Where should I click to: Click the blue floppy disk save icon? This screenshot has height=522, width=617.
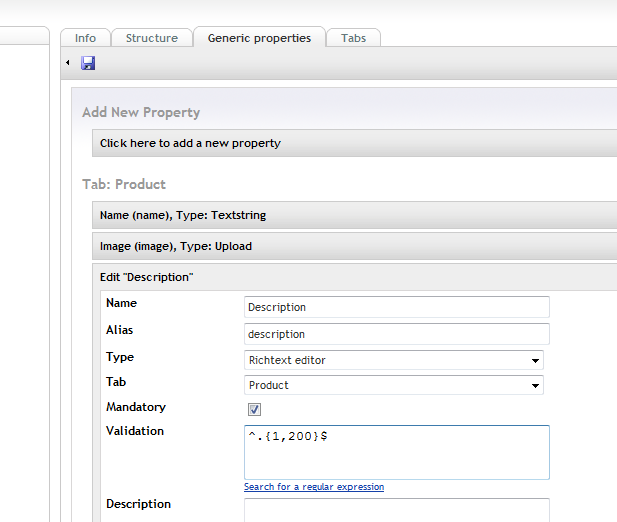[88, 63]
